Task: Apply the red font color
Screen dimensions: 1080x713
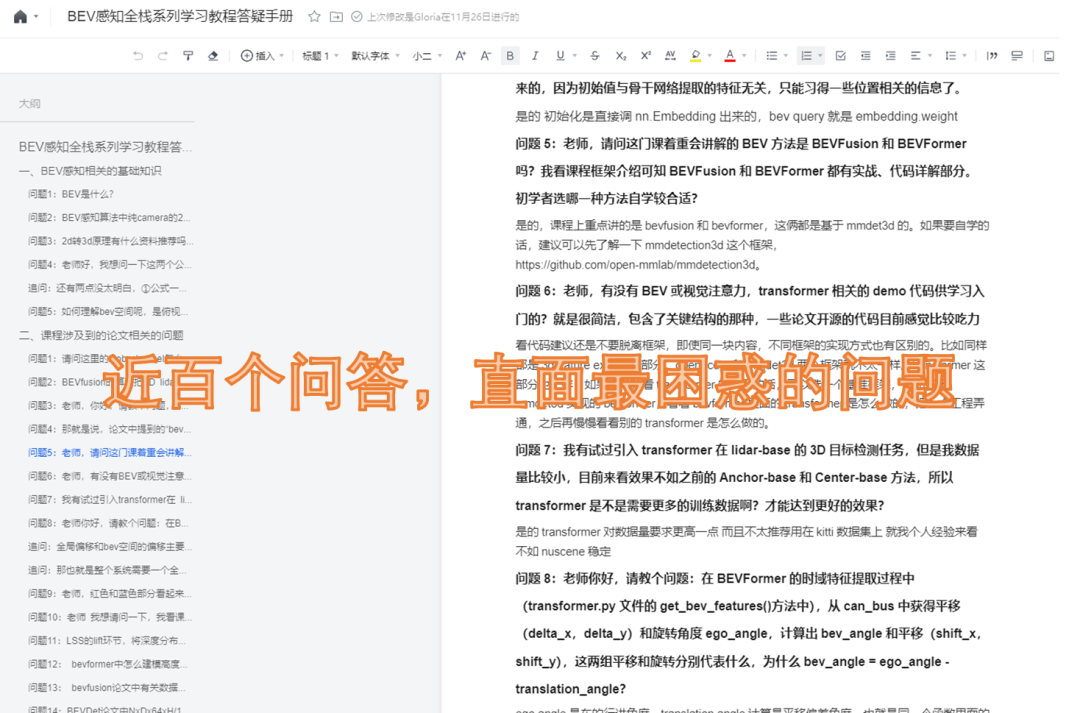Action: point(730,56)
